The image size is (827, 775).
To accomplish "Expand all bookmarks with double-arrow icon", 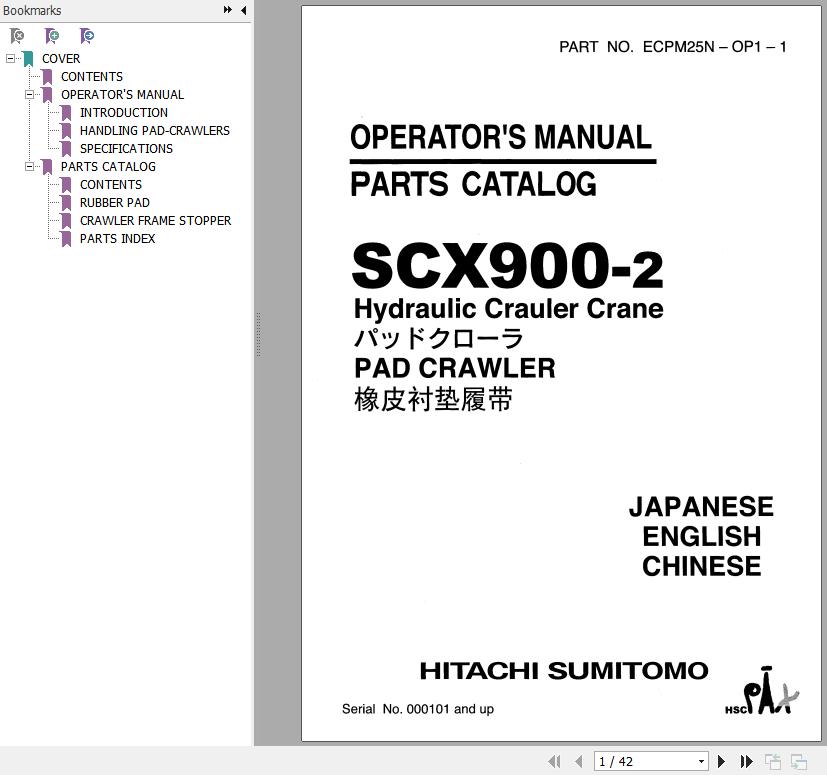I will (228, 9).
